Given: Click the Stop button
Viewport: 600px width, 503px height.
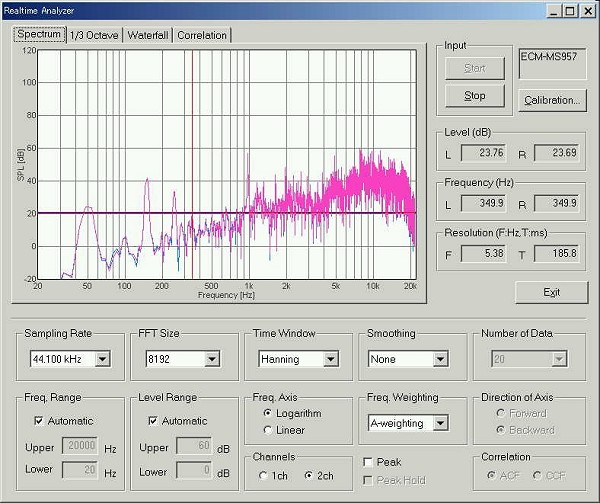Looking at the screenshot, I should point(474,96).
